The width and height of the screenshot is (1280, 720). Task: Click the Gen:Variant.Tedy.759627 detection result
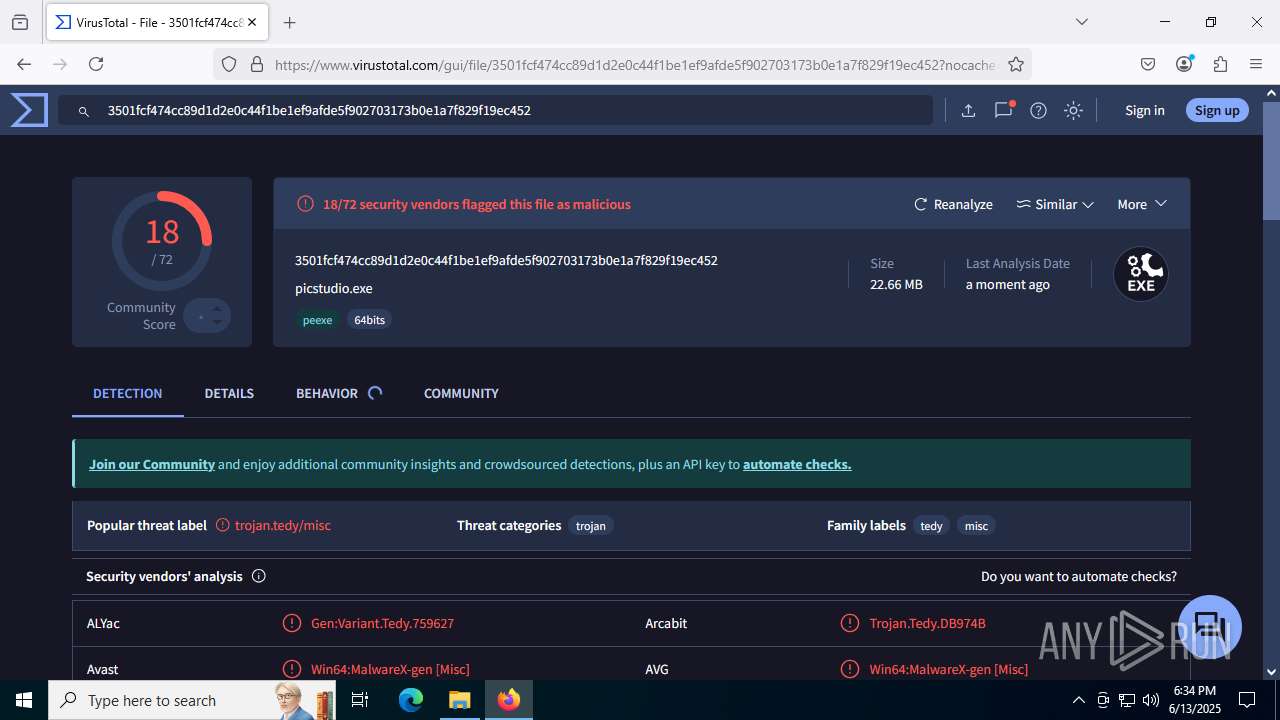click(x=382, y=623)
